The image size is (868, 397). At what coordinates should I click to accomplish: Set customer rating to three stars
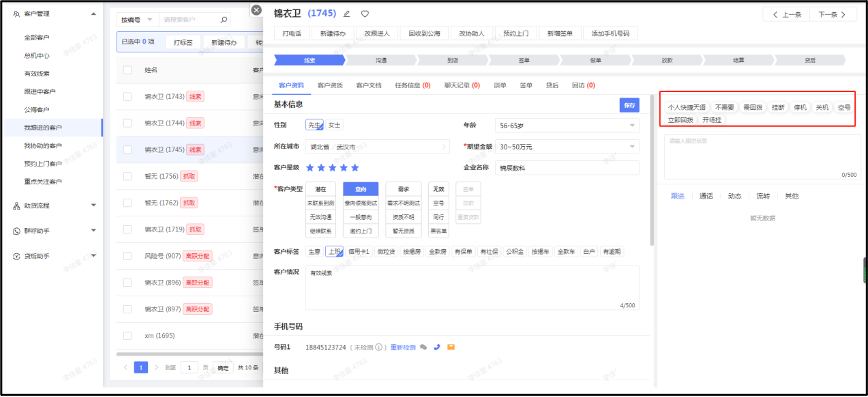point(333,167)
